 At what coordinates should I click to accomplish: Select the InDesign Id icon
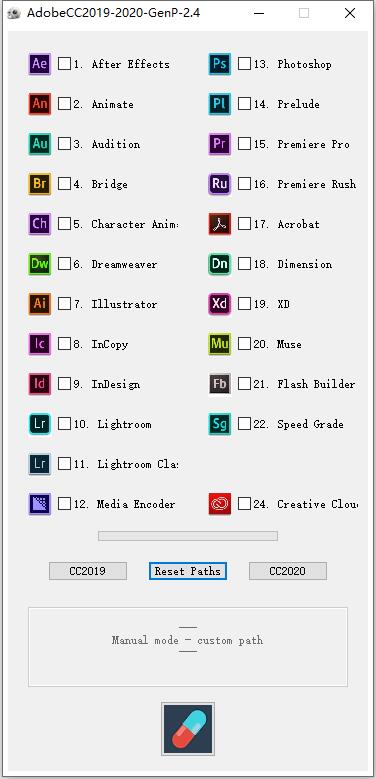click(40, 384)
